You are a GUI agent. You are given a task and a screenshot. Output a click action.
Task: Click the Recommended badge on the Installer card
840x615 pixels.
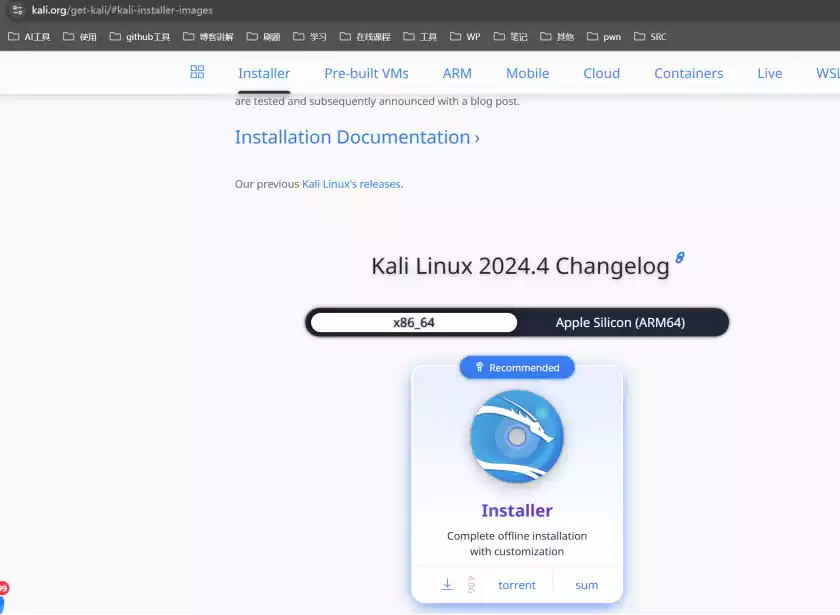(517, 368)
